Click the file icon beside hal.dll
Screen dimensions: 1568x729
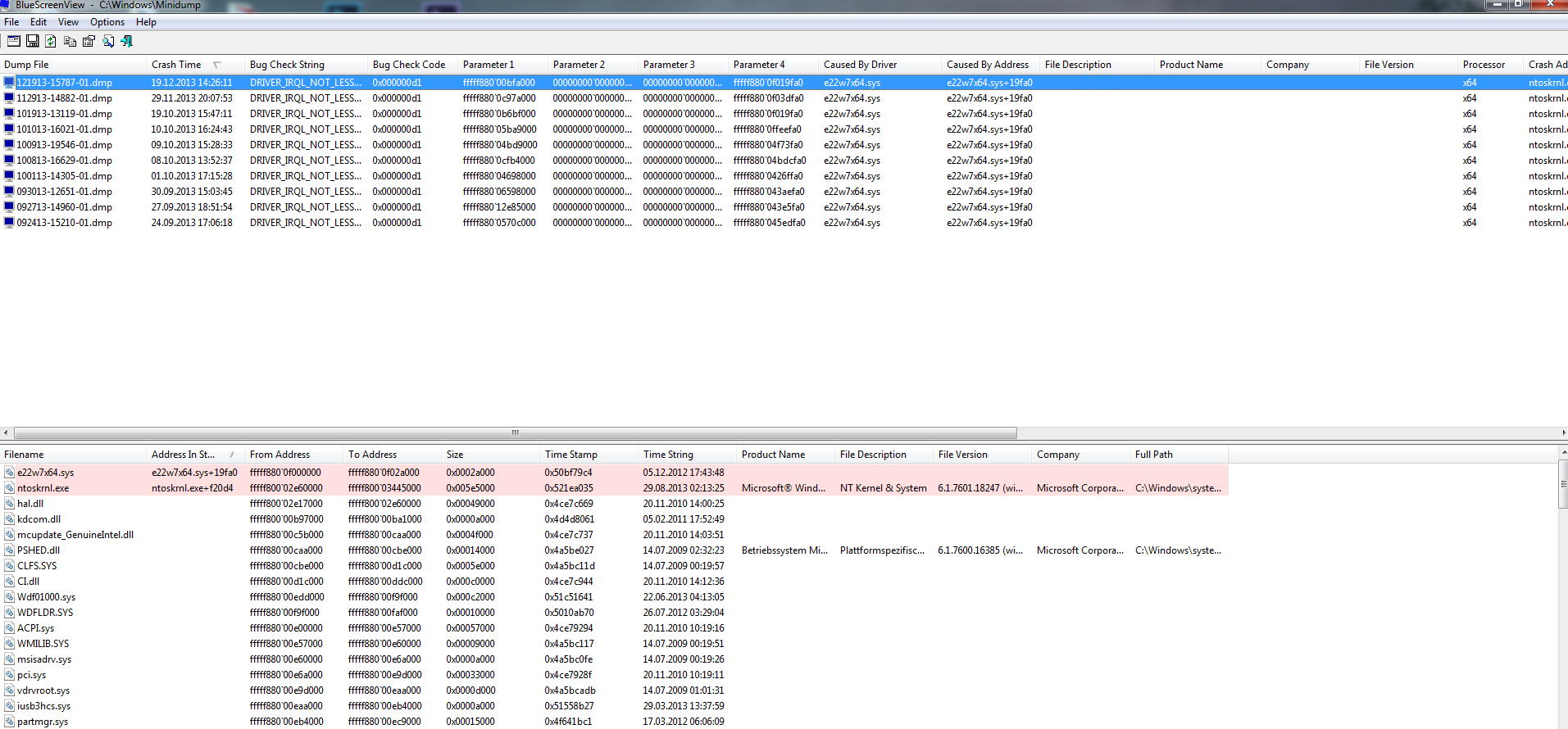click(9, 504)
